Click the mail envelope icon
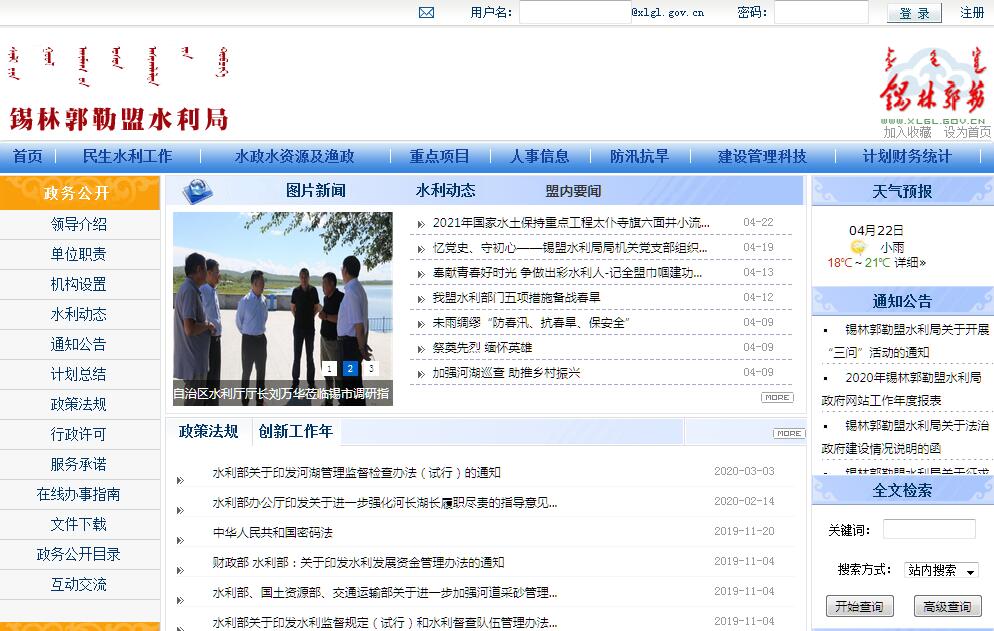 point(426,13)
